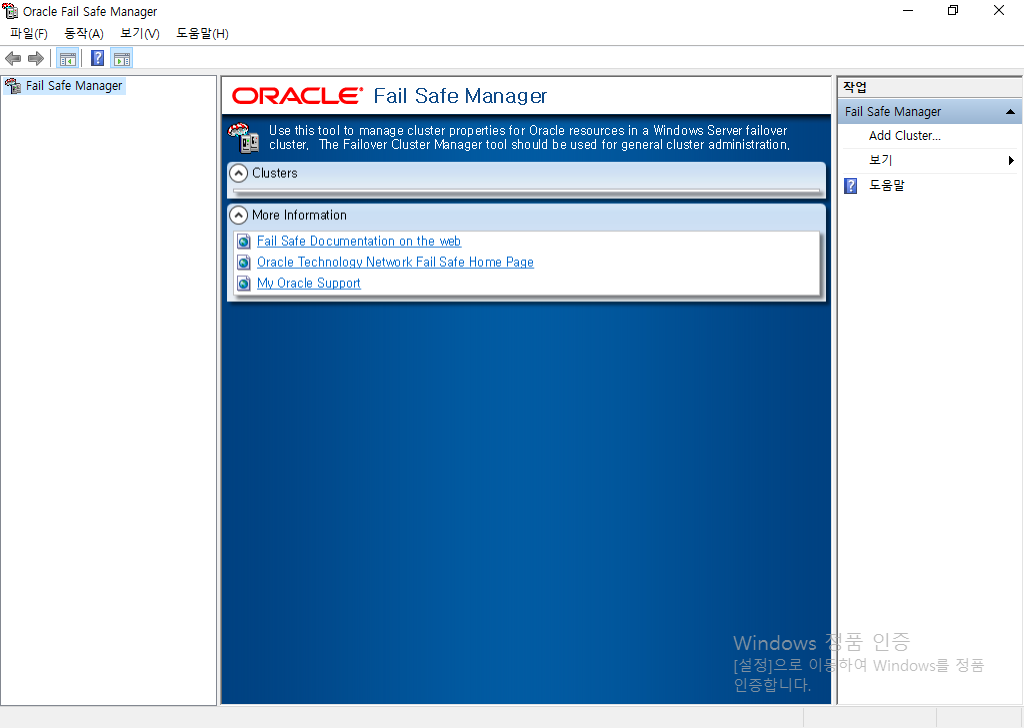Image resolution: width=1024 pixels, height=728 pixels.
Task: Collapse the Fail Safe Manager actions header
Action: tap(1010, 112)
